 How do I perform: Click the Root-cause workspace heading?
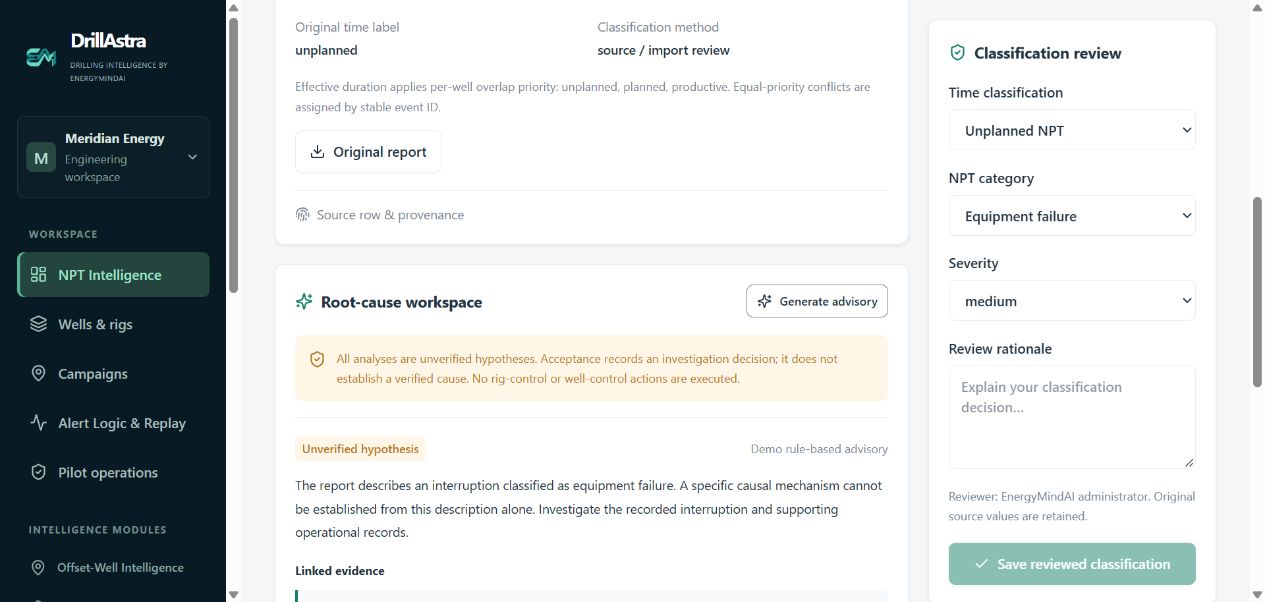(x=401, y=302)
